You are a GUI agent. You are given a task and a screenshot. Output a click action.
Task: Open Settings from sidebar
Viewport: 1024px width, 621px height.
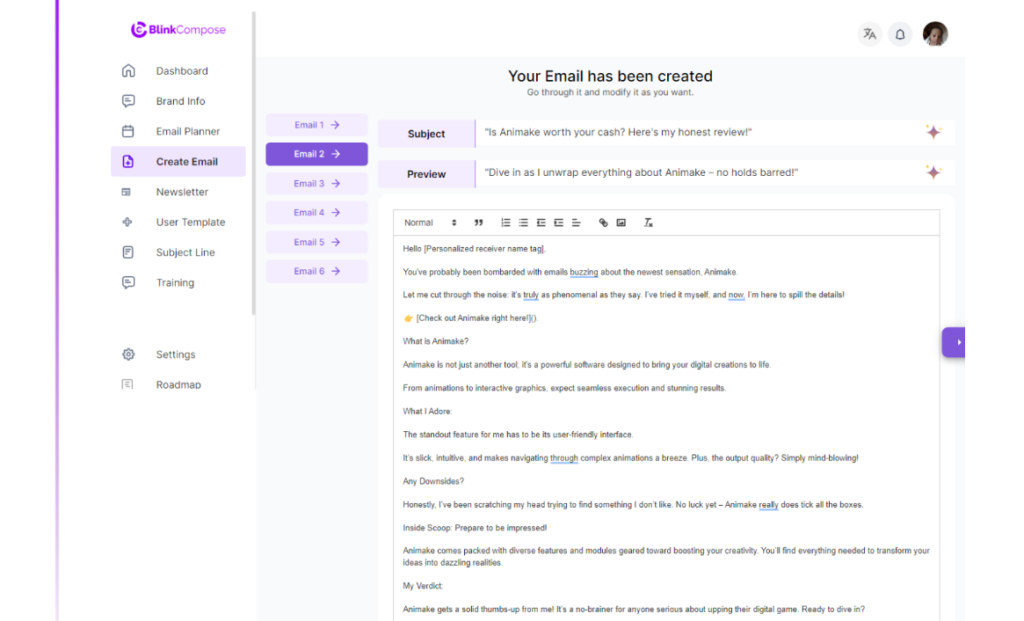tap(175, 355)
